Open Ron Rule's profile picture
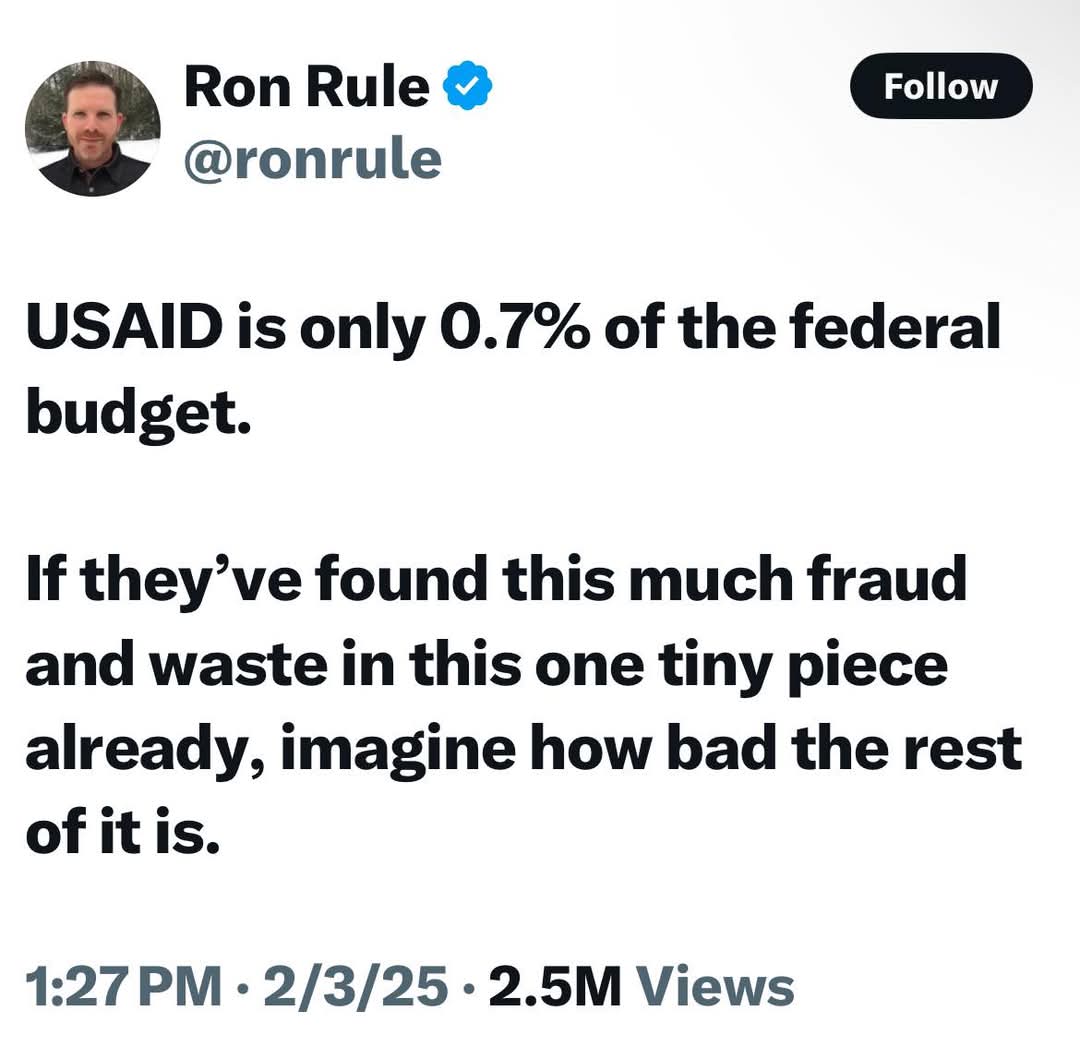Screen dimensions: 1080x1047 (92, 129)
